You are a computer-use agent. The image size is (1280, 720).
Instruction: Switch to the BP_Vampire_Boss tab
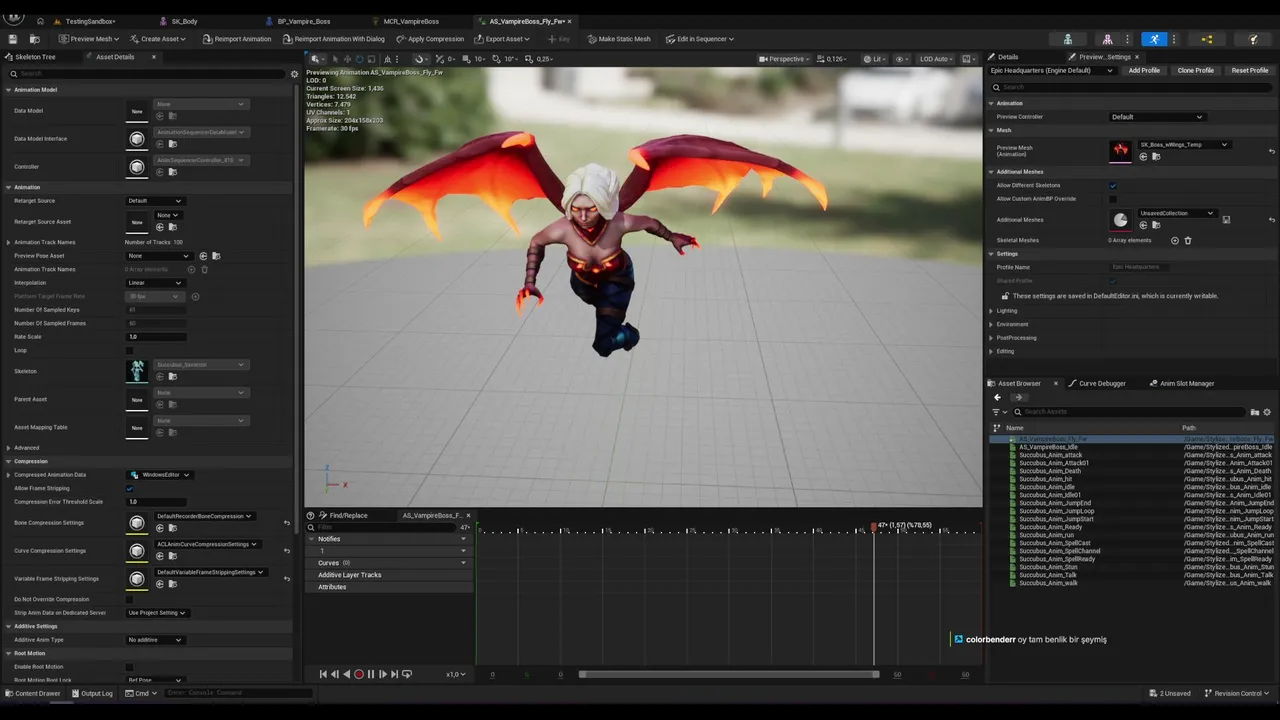tap(303, 21)
